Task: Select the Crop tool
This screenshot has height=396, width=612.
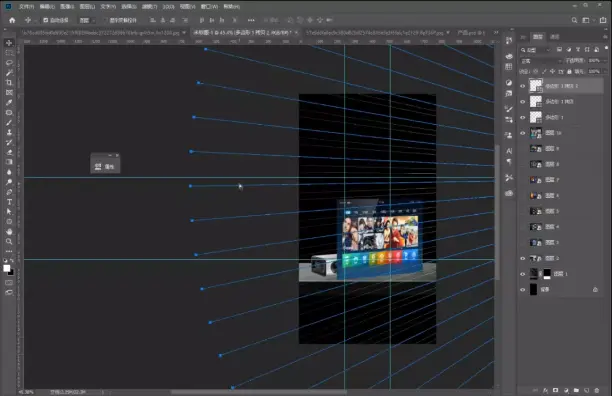Action: pos(9,82)
